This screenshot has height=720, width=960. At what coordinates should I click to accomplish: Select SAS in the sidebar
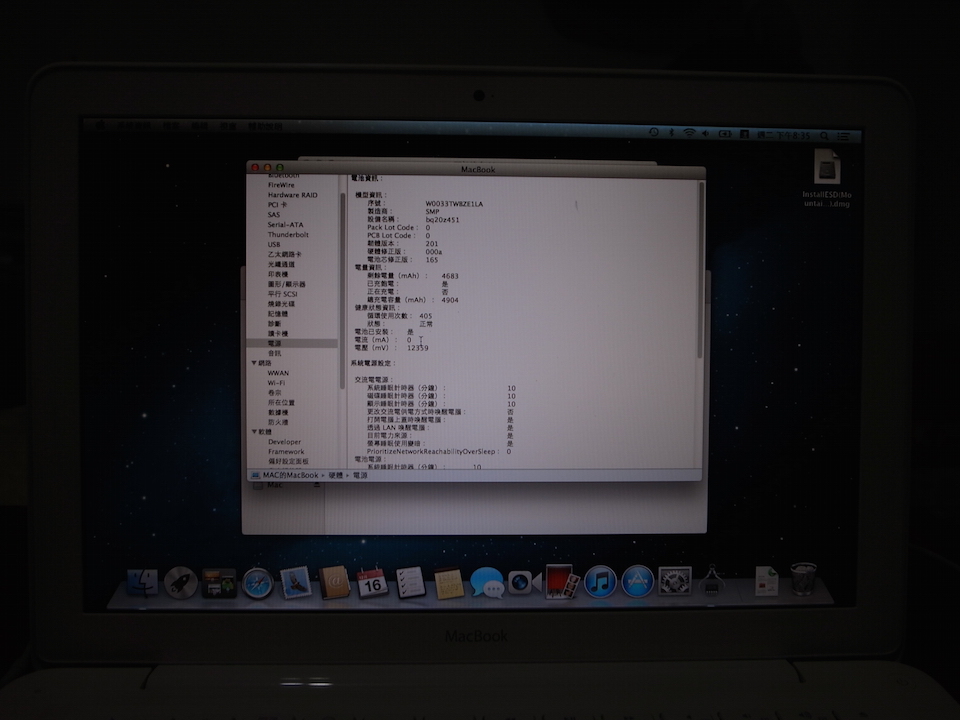click(274, 214)
